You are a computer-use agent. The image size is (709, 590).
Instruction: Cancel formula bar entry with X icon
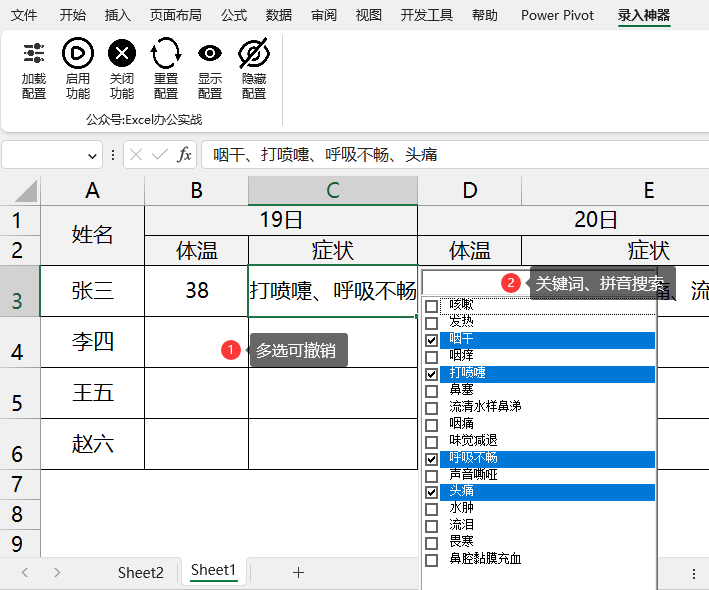click(x=136, y=155)
